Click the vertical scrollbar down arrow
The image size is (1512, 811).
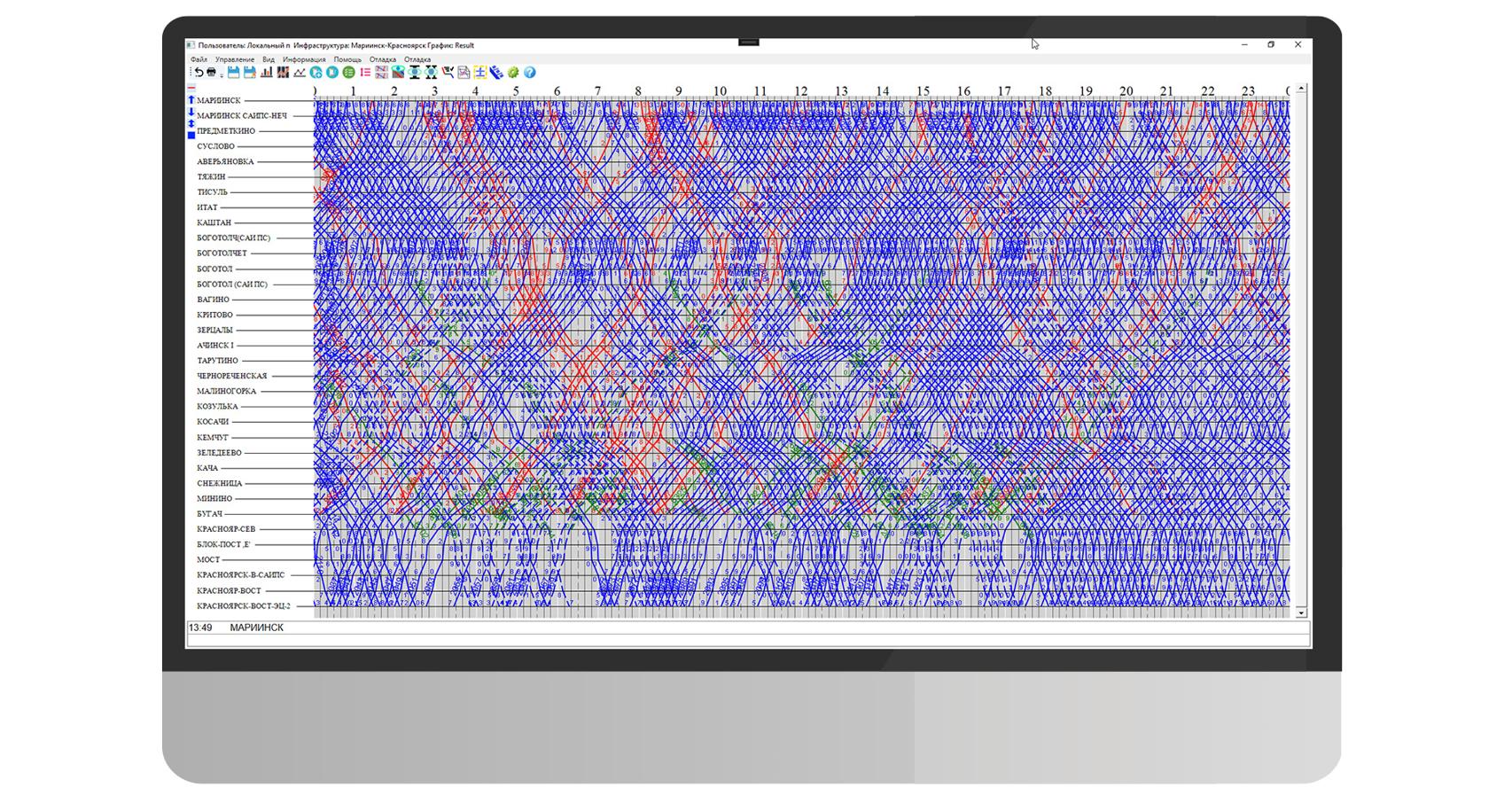click(x=1301, y=612)
